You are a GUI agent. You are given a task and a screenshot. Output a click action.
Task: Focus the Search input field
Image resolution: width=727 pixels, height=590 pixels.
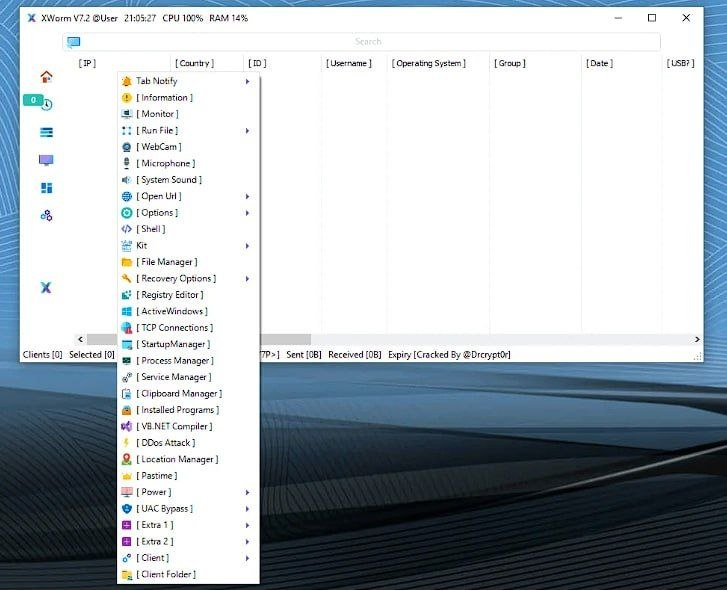pos(362,42)
